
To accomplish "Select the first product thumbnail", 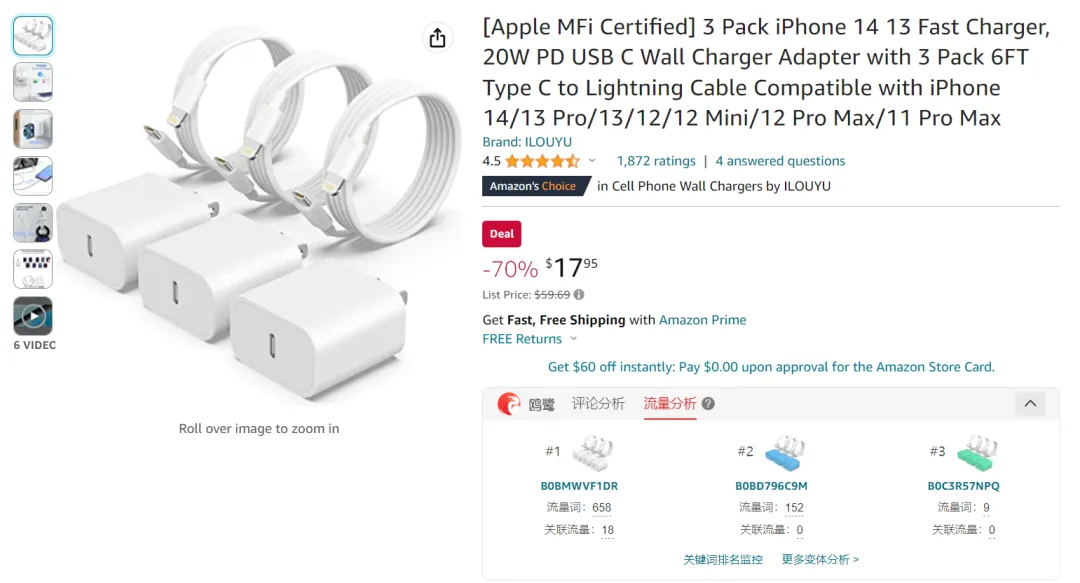I will coord(32,35).
